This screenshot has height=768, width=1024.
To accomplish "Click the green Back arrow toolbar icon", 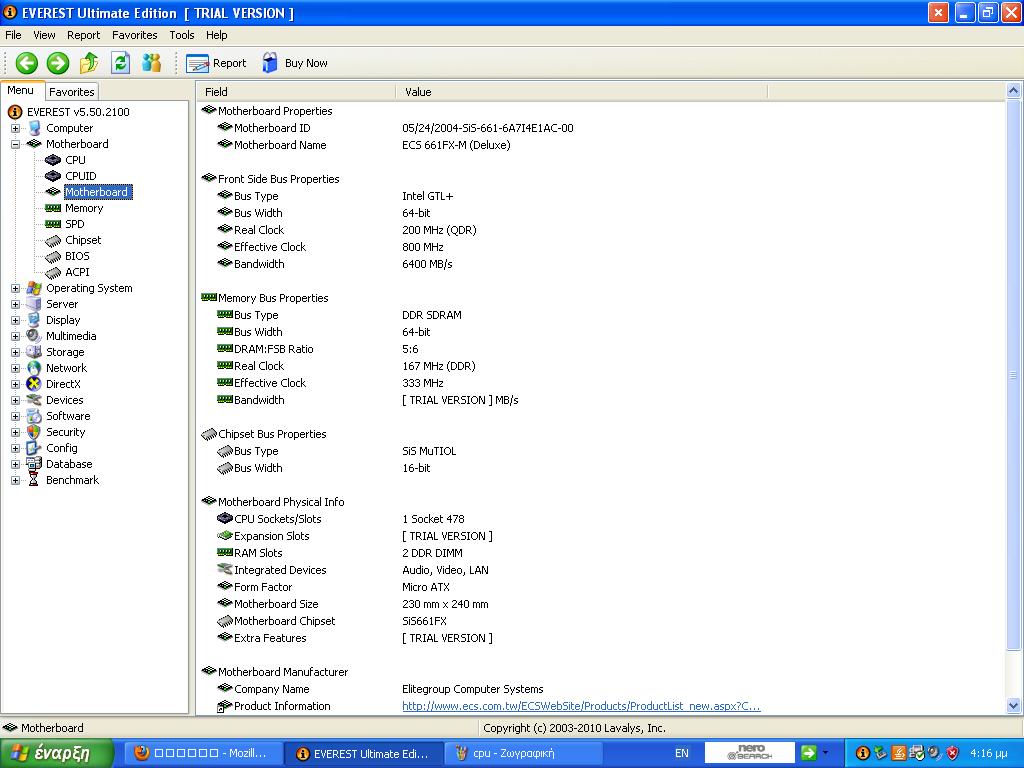I will [27, 63].
